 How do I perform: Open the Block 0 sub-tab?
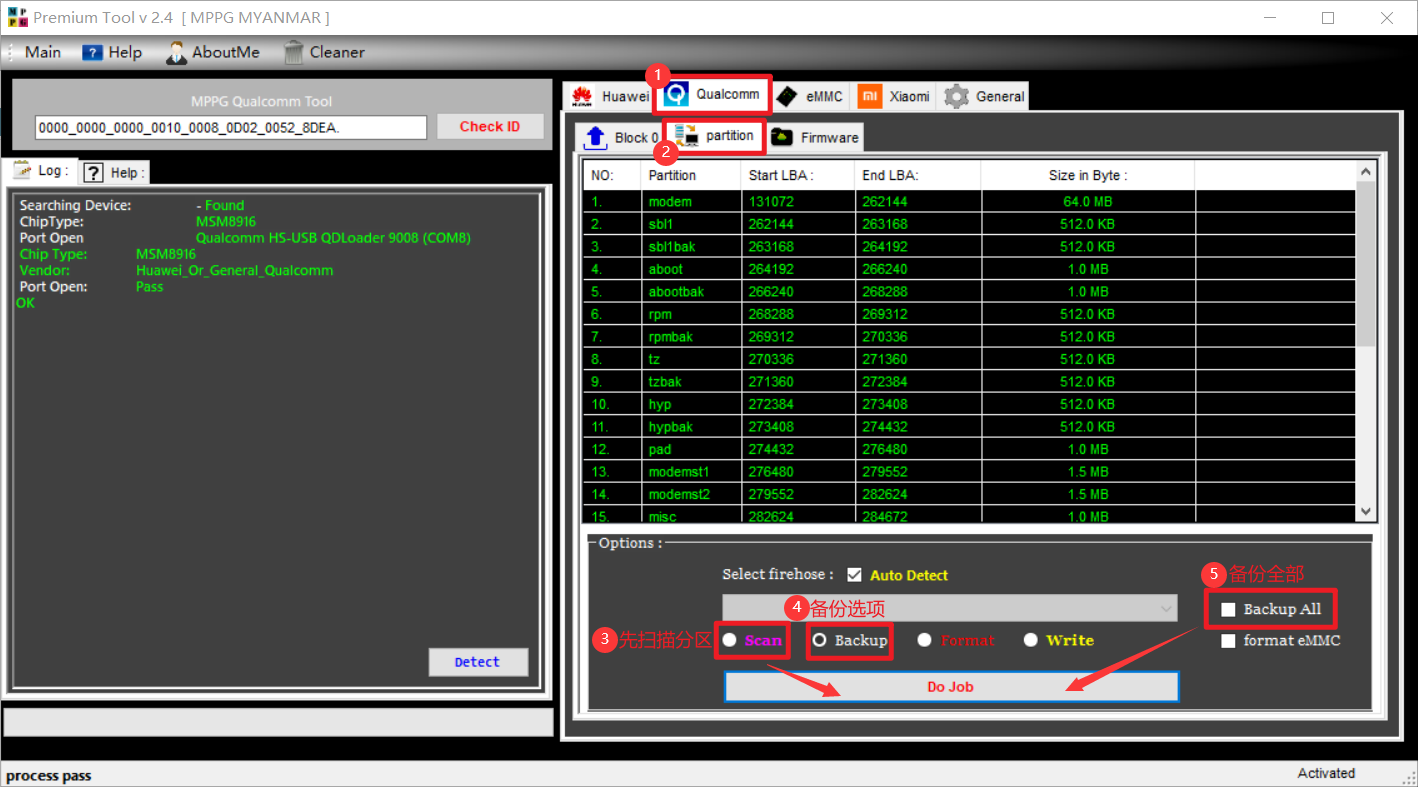pyautogui.click(x=621, y=137)
